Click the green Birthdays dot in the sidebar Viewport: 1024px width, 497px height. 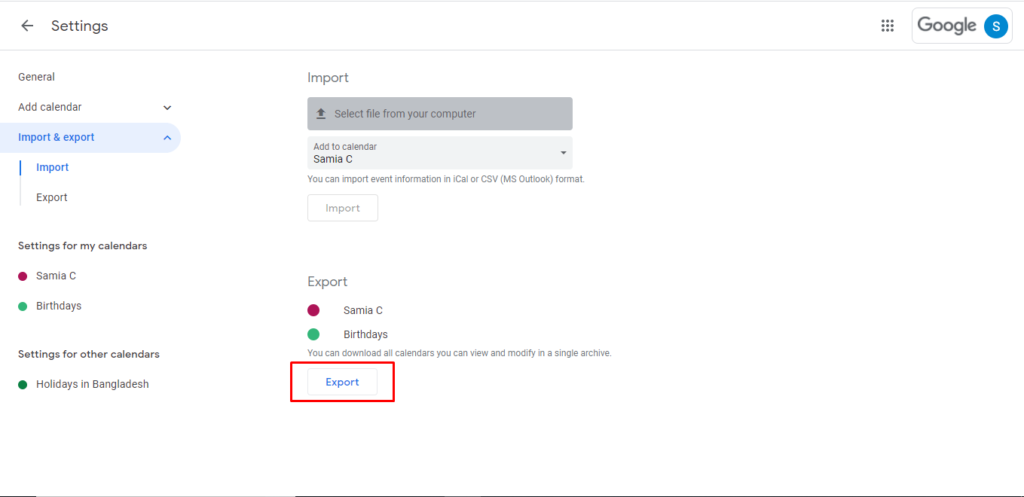click(x=23, y=306)
